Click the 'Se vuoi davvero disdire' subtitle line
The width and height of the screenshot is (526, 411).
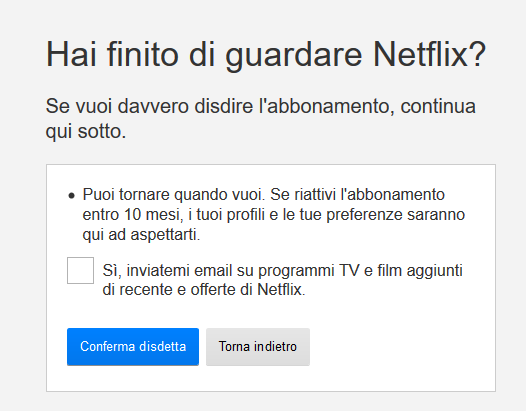tap(261, 106)
